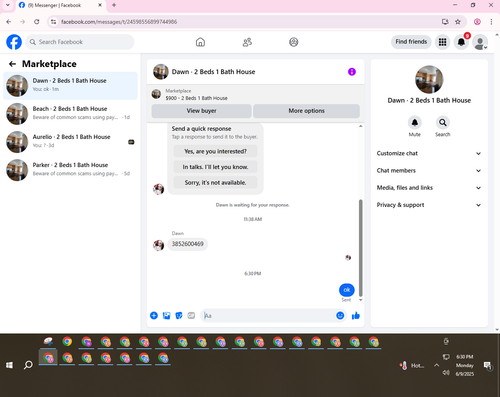Image resolution: width=500 pixels, height=397 pixels.
Task: Open the $900 - 2 Beds 1 Bath House listing
Action: tap(196, 98)
